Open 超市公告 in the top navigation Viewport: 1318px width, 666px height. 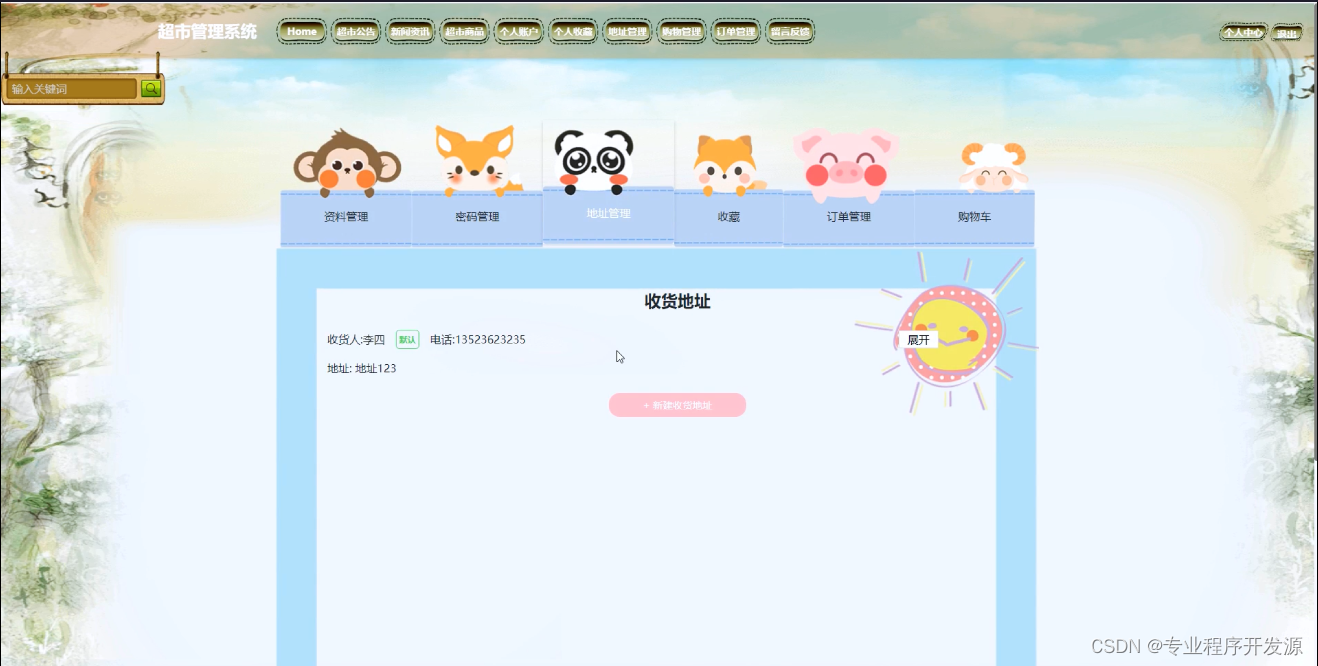tap(356, 32)
